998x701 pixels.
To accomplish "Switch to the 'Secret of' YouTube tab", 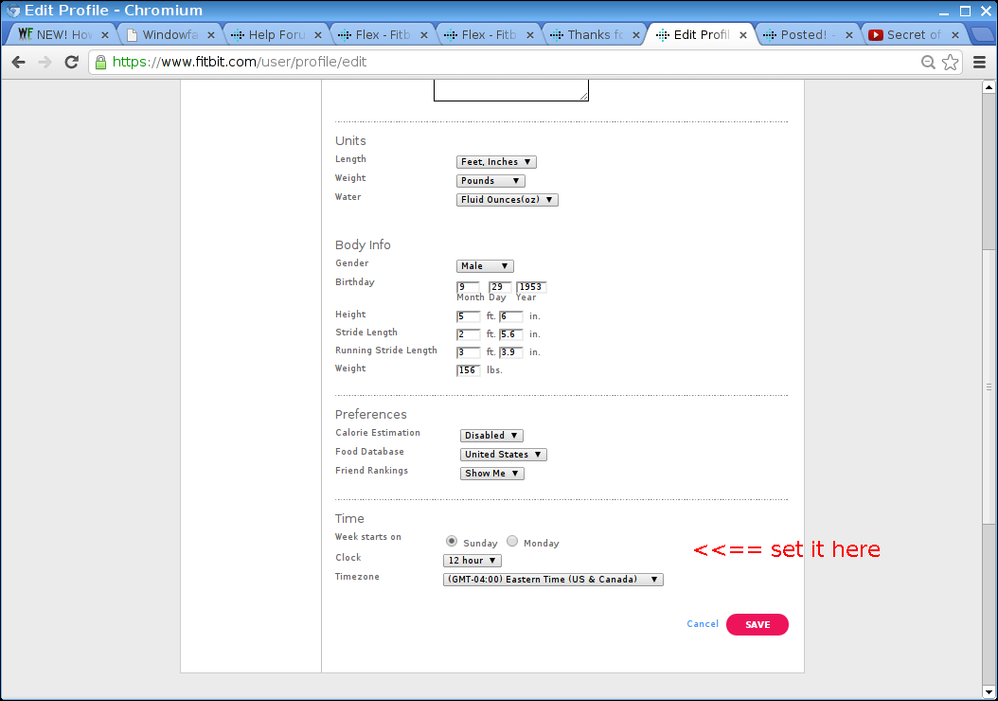I will [913, 34].
